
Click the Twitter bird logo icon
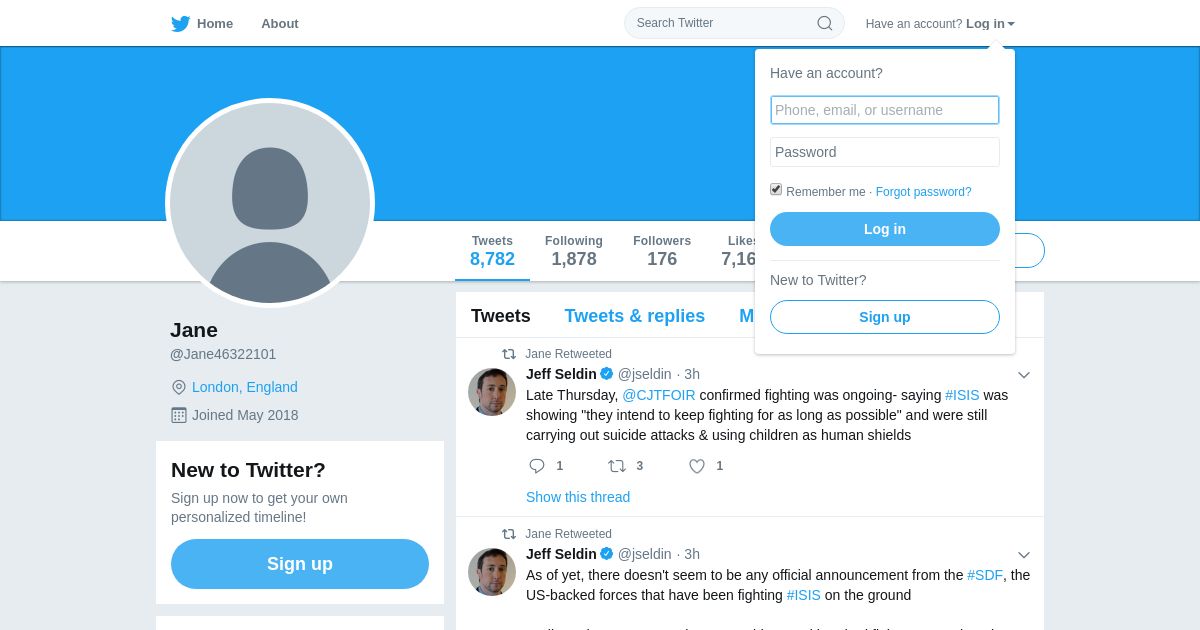pyautogui.click(x=180, y=24)
